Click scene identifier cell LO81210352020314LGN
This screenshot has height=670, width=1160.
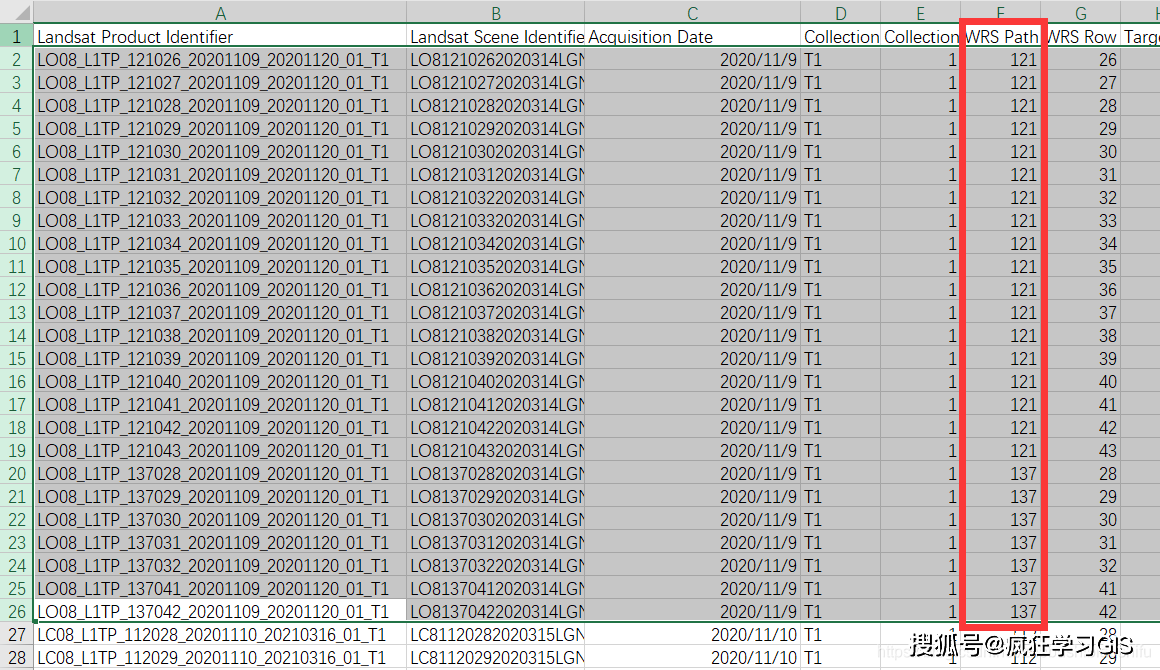tap(495, 267)
